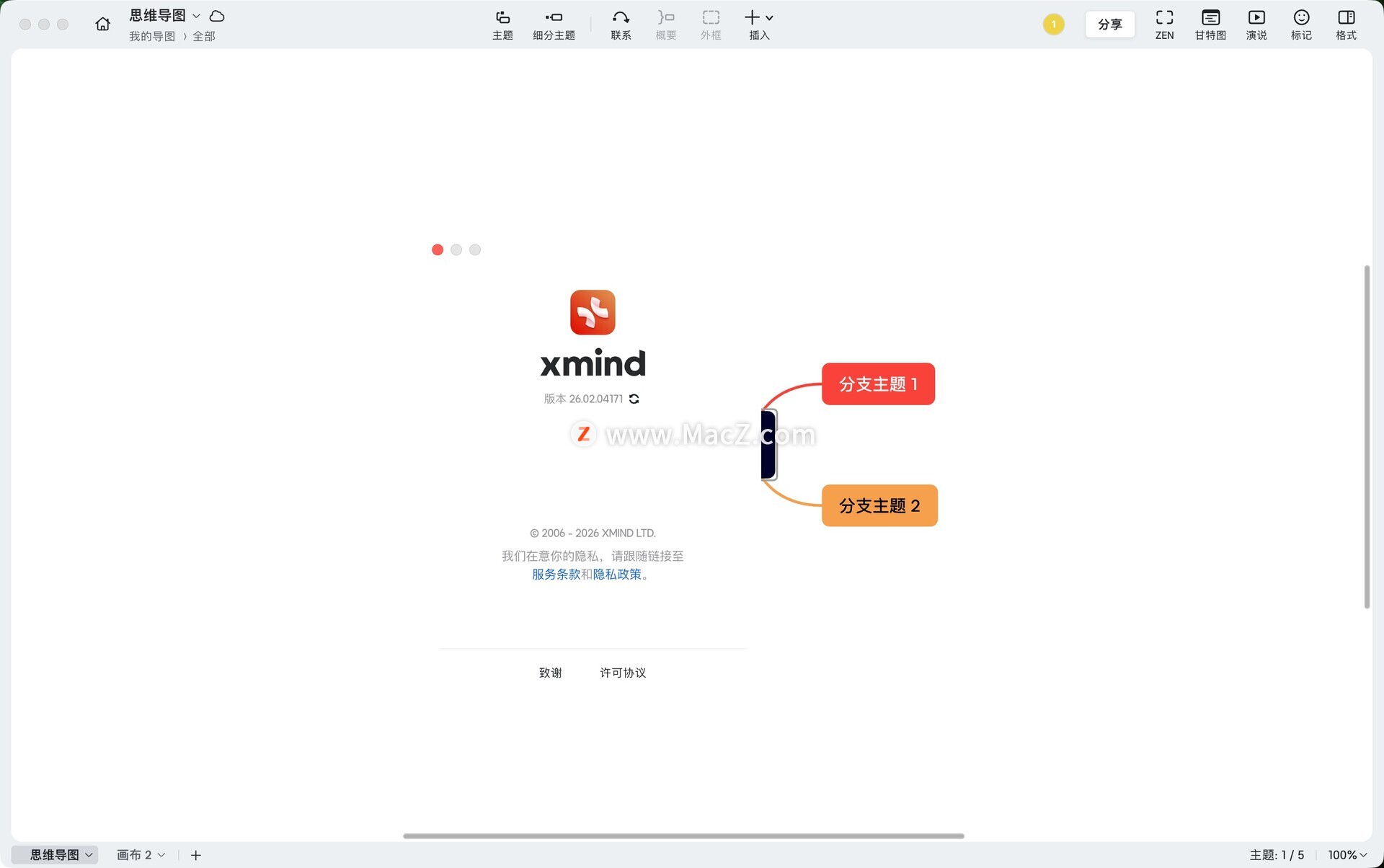Open the 思维导图 title dropdown chevron
Screen dimensions: 1384x868
pyautogui.click(x=196, y=16)
